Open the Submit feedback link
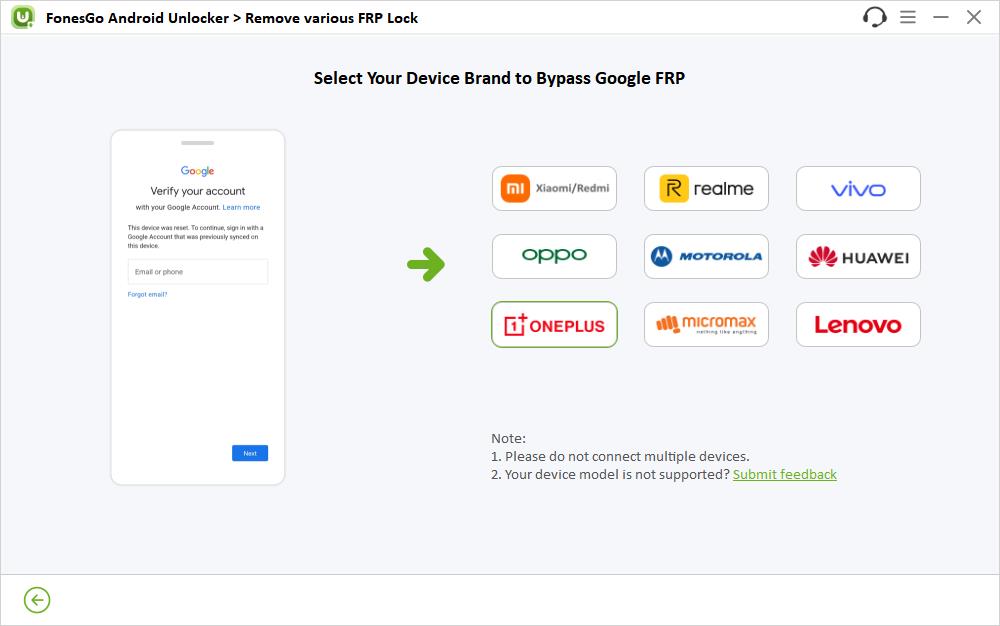 tap(784, 474)
